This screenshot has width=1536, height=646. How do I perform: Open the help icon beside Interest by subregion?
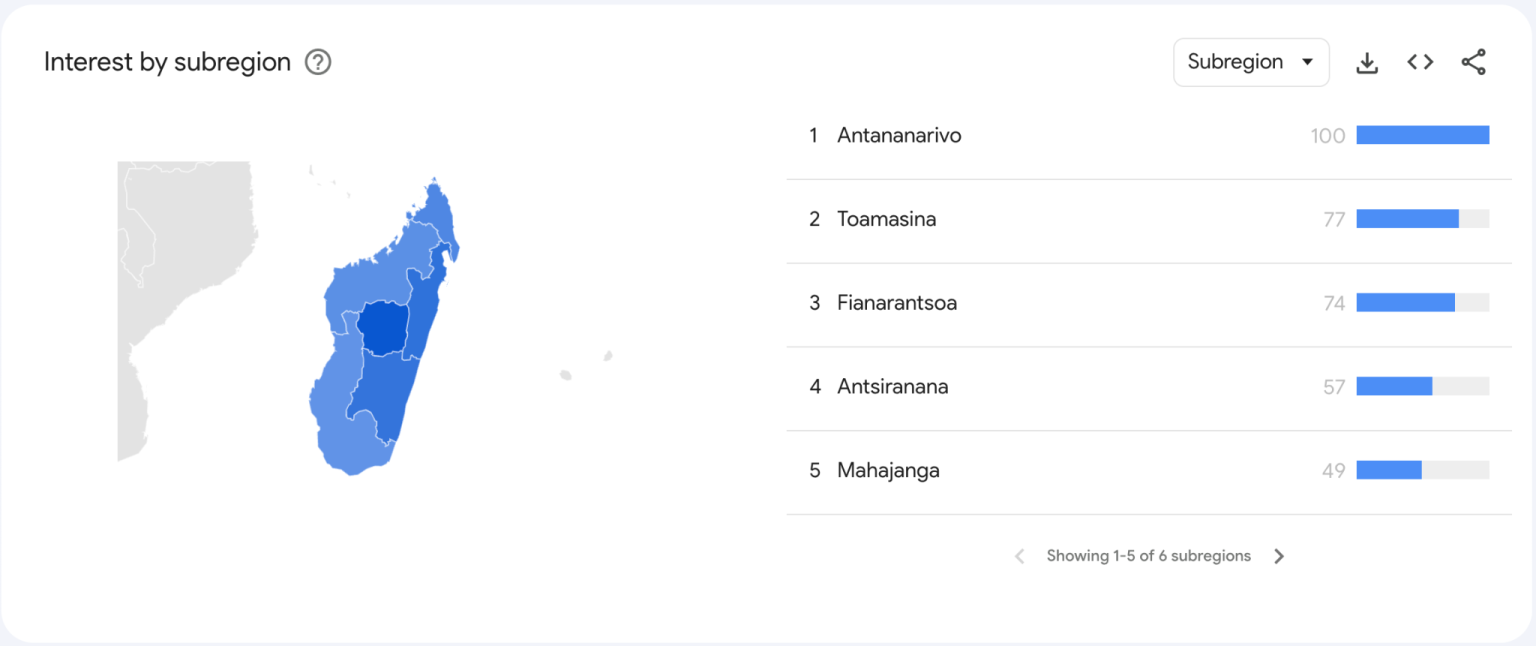(x=318, y=62)
